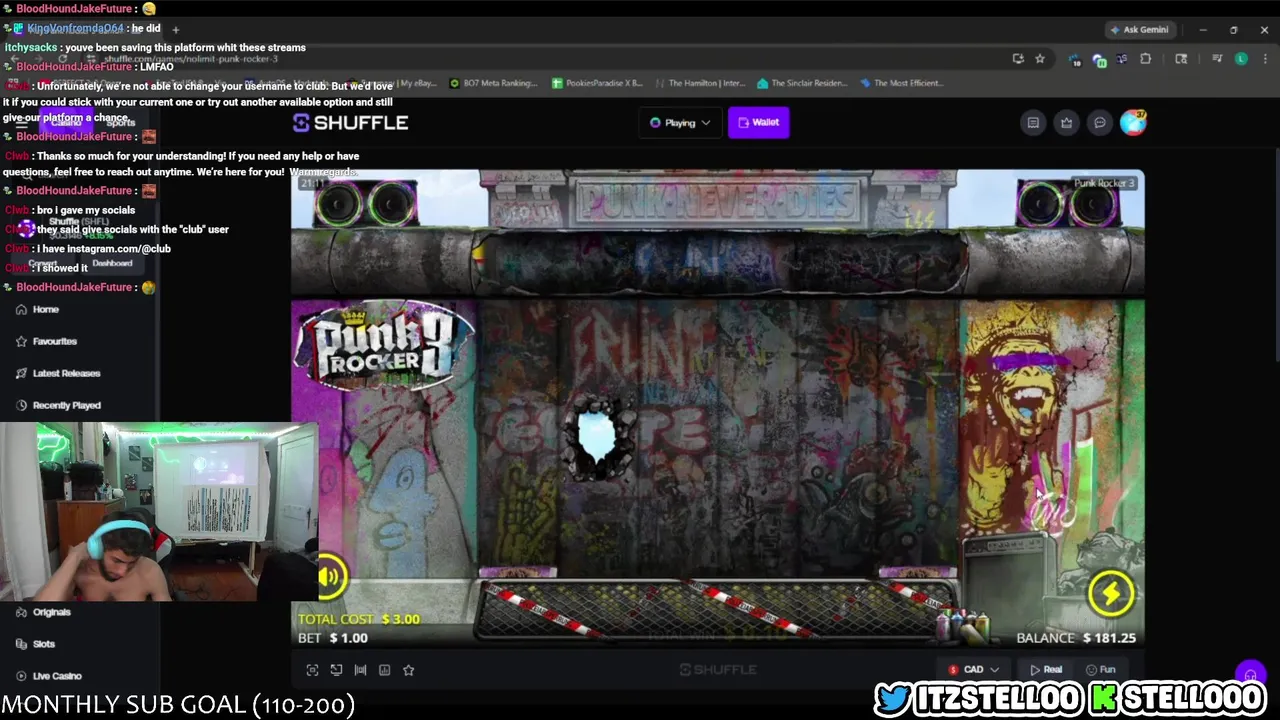Viewport: 1280px width, 720px height.
Task: Open PookiesParadise X bookmark
Action: click(x=597, y=83)
